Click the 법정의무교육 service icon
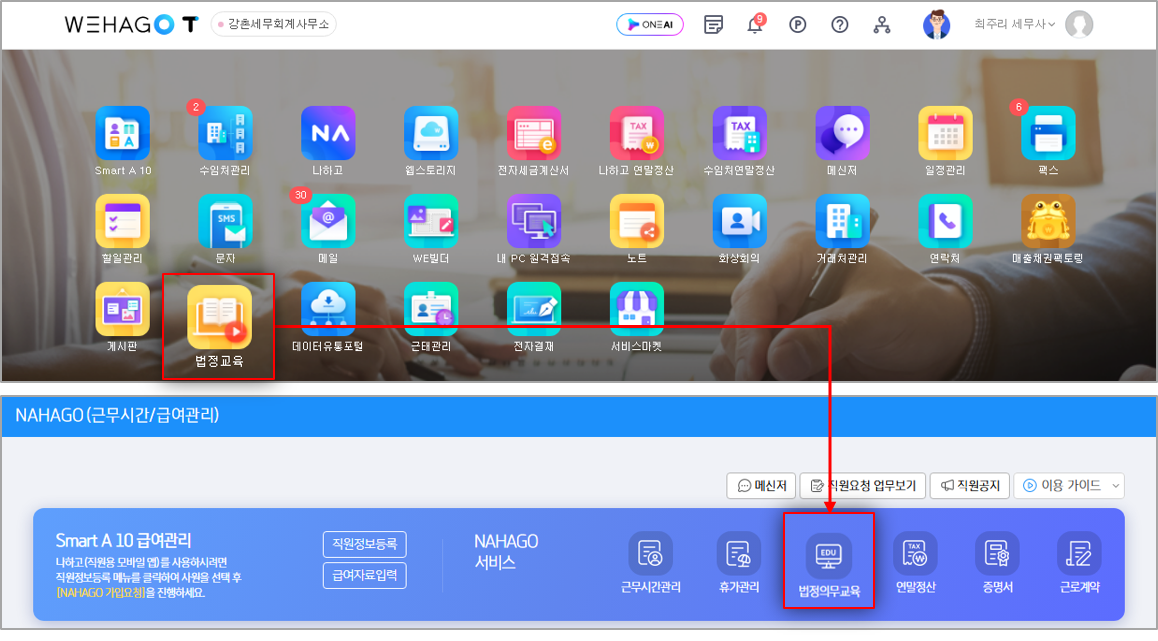Screen dimensions: 1158x641 pyautogui.click(x=828, y=554)
